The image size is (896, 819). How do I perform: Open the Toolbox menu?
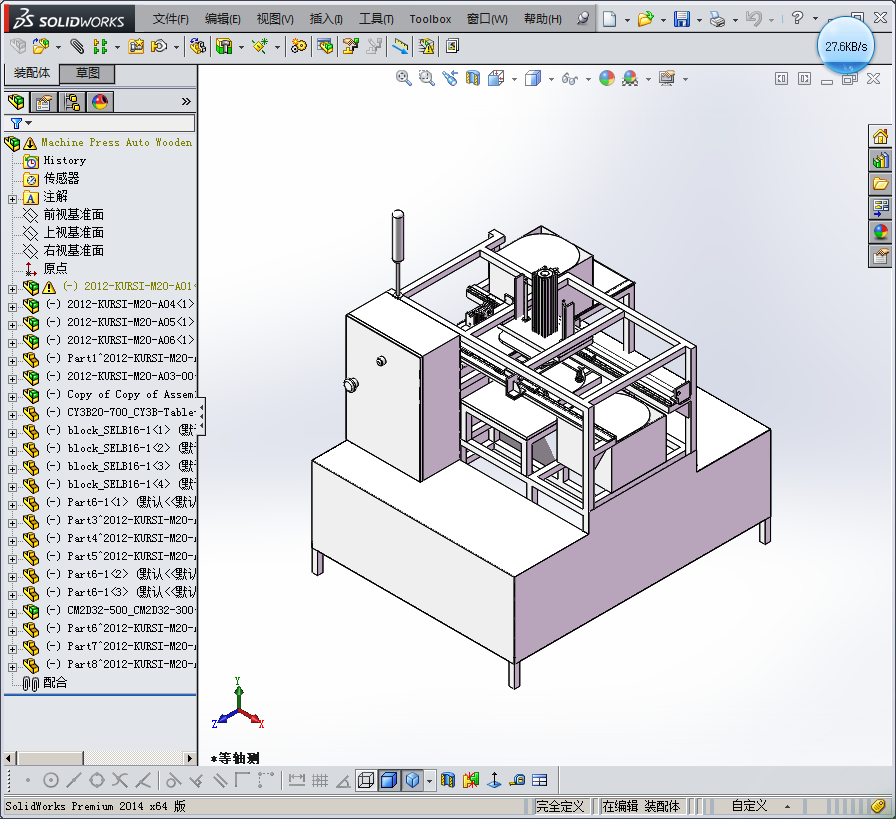point(430,19)
